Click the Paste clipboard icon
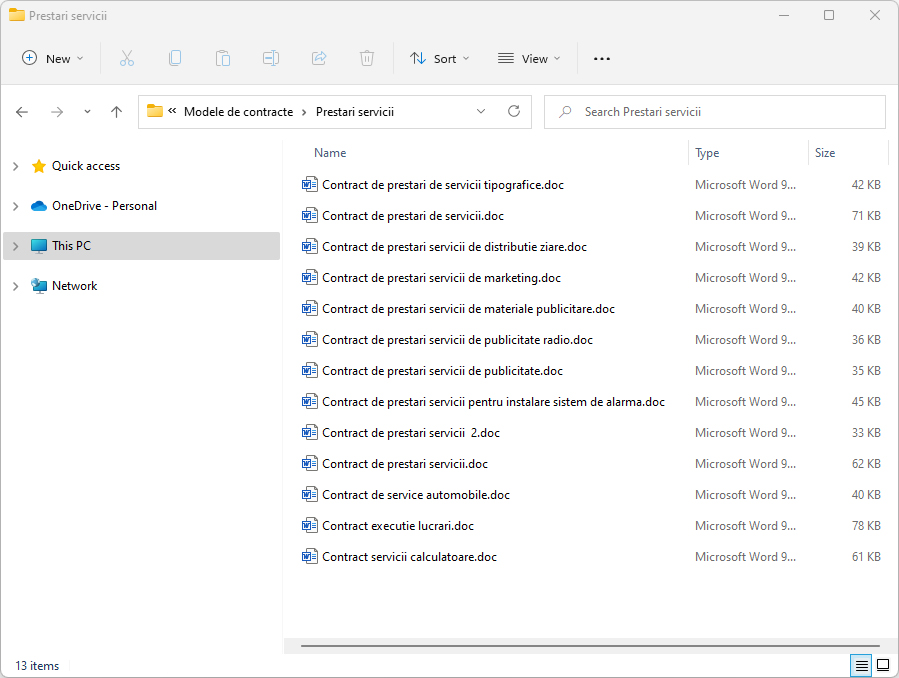Viewport: 899px width, 678px height. coord(223,58)
